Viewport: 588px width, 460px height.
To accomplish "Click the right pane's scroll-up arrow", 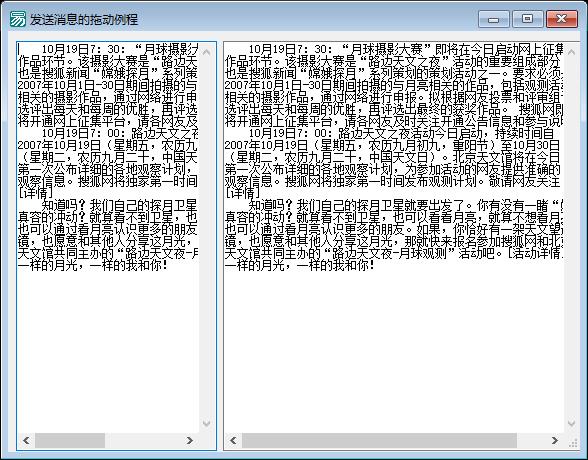I will [572, 52].
